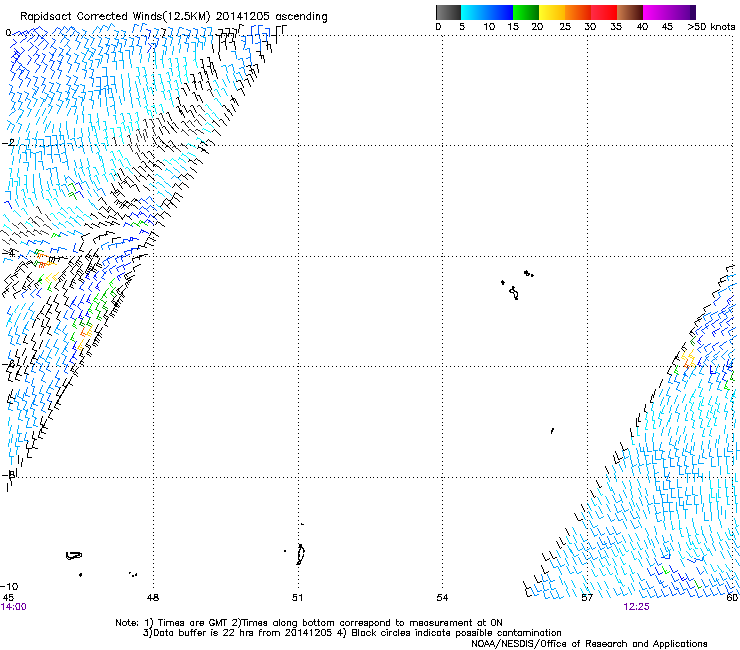Pick the red 30-35 knots legend swatch
This screenshot has width=740, height=650.
[x=604, y=12]
